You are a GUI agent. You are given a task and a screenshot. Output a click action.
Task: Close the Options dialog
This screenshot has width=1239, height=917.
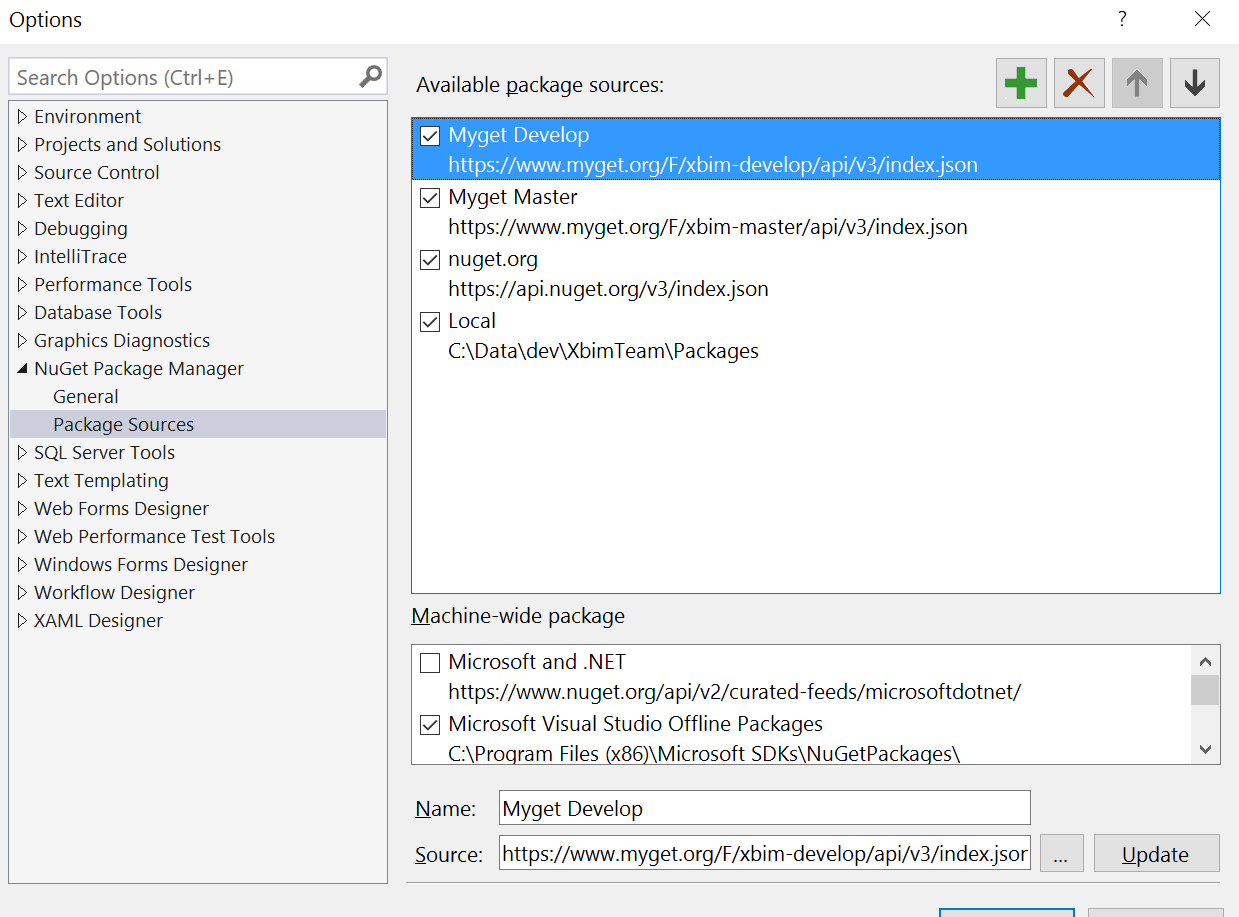click(1202, 19)
